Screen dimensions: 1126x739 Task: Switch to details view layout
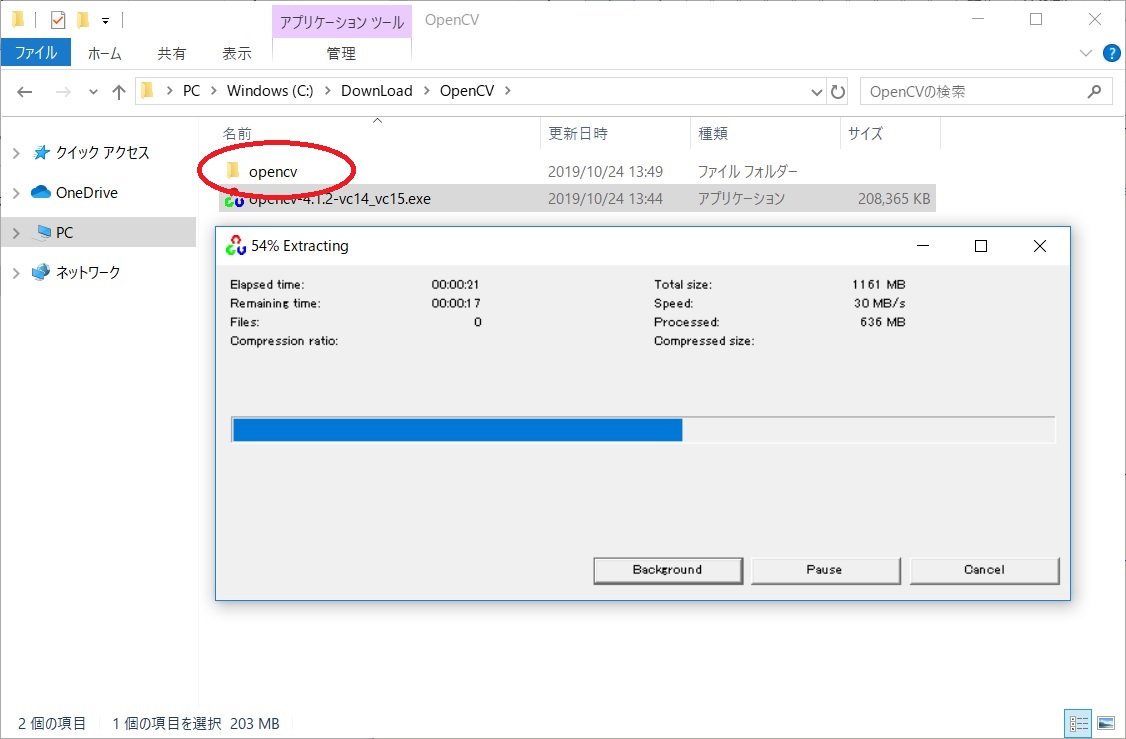1078,723
